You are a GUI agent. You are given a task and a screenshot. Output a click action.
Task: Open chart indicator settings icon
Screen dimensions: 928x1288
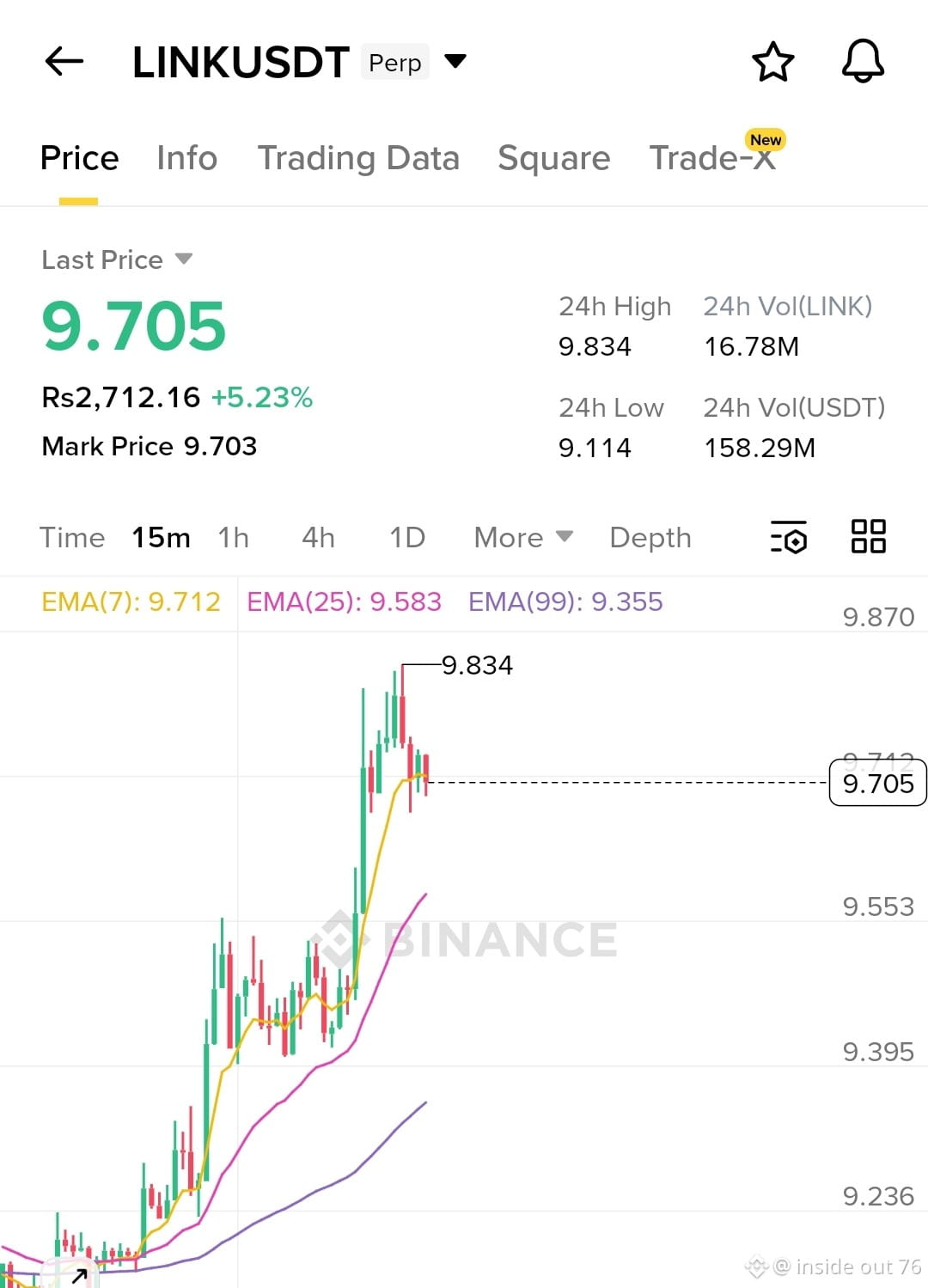pyautogui.click(x=788, y=537)
